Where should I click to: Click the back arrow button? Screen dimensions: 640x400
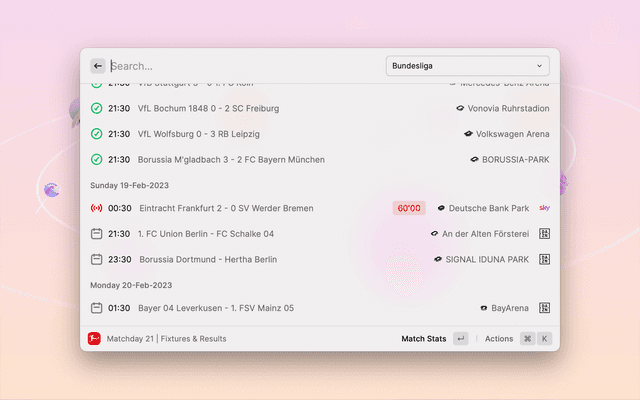pyautogui.click(x=98, y=66)
